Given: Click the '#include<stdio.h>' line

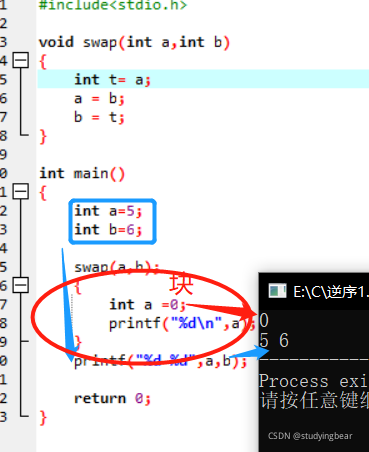Looking at the screenshot, I should pos(113,5).
